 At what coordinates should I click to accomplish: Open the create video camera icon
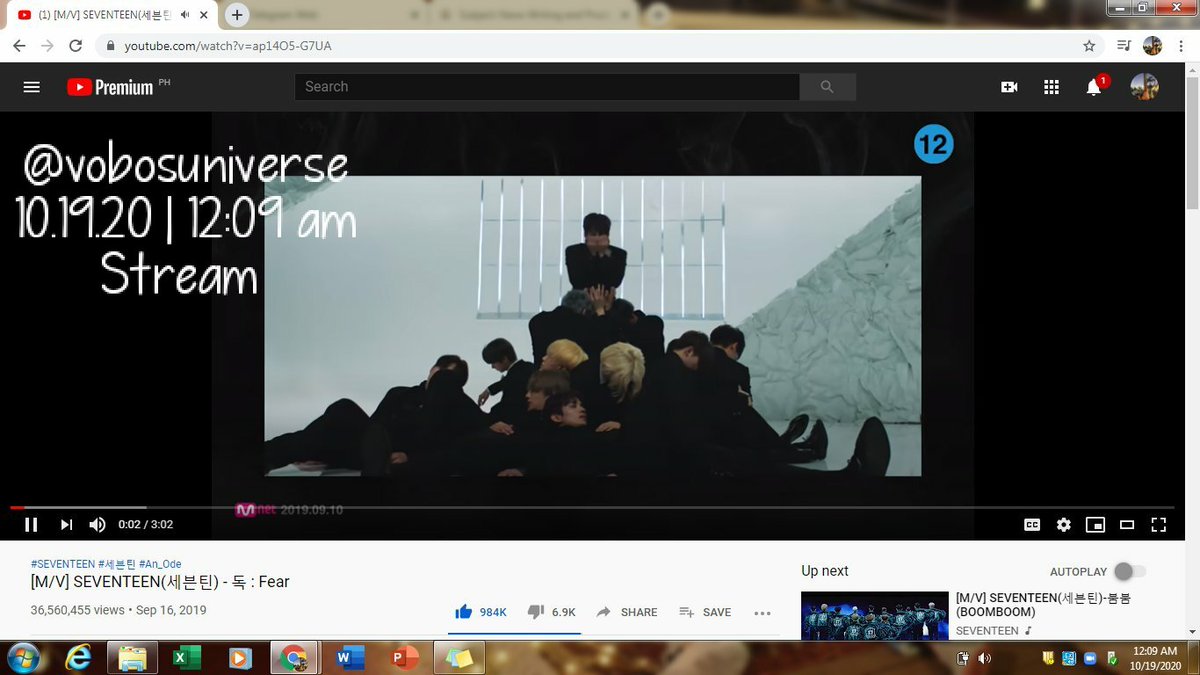coord(1009,87)
